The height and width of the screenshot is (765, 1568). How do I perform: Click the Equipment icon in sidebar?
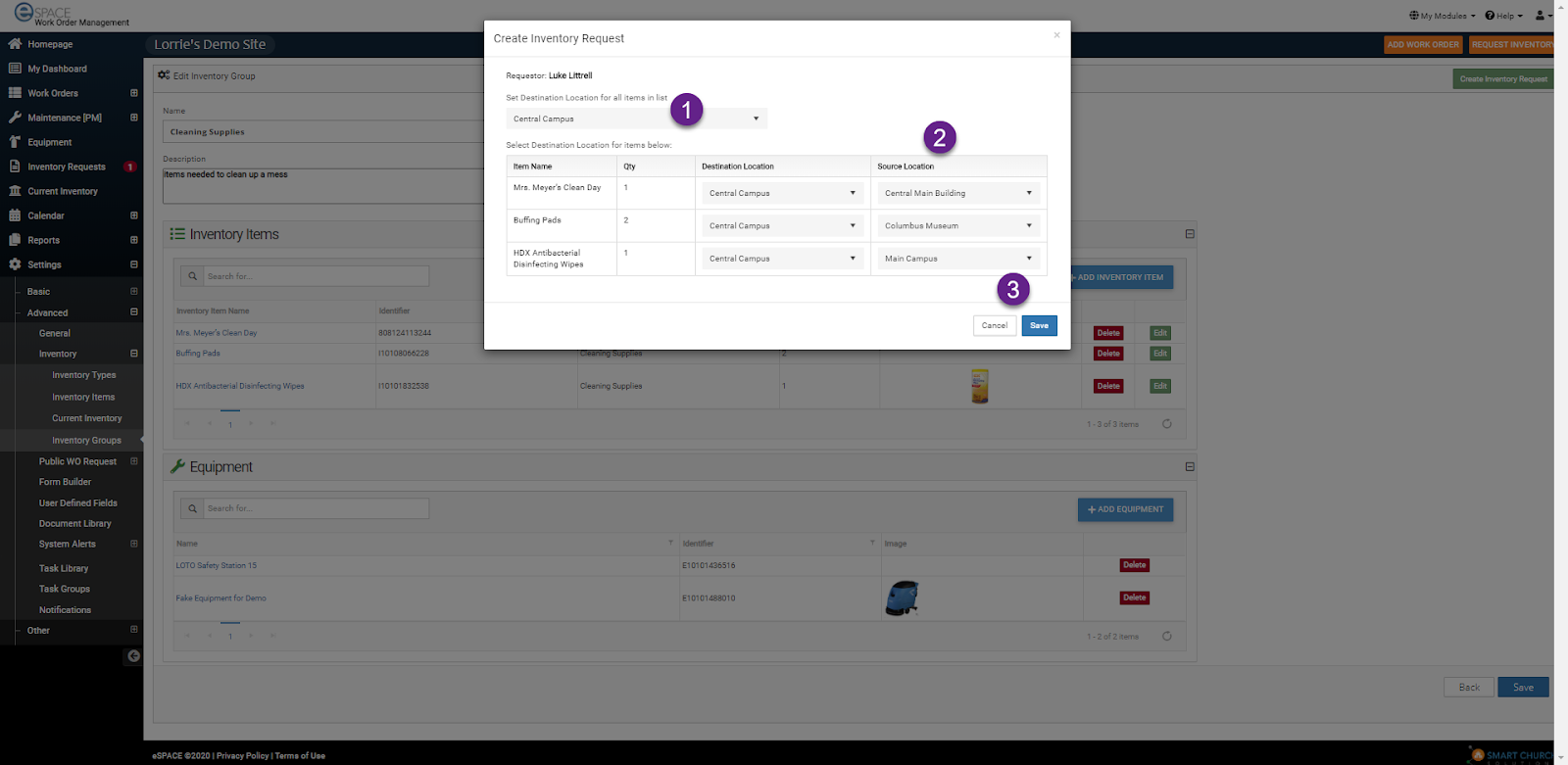(15, 142)
